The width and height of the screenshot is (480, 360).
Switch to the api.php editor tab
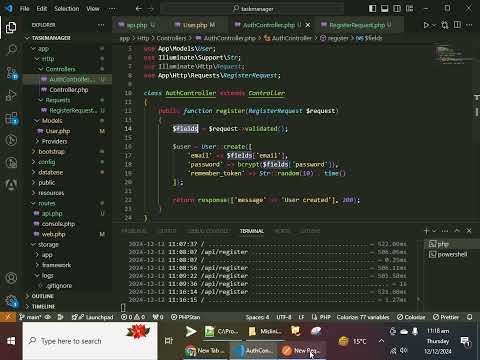pyautogui.click(x=137, y=25)
